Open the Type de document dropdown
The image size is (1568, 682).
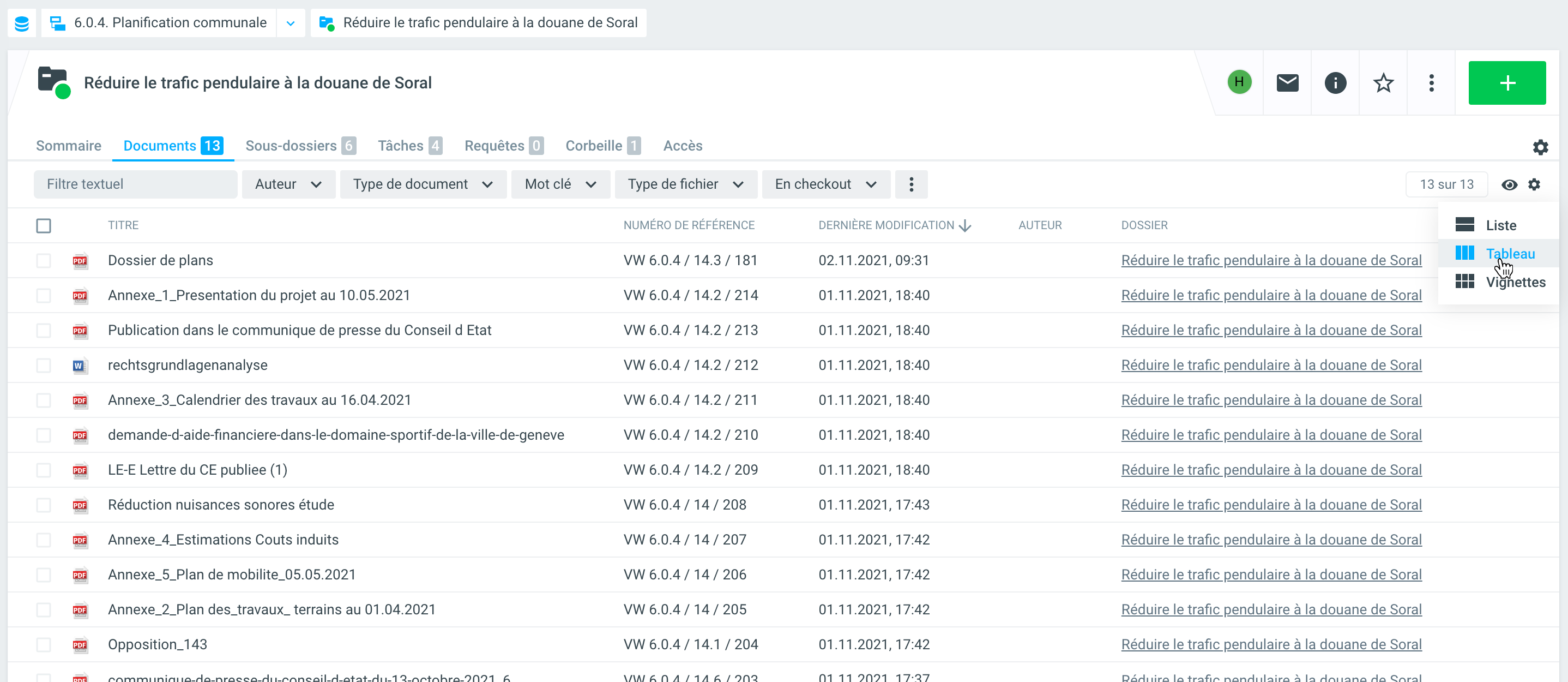[x=423, y=184]
